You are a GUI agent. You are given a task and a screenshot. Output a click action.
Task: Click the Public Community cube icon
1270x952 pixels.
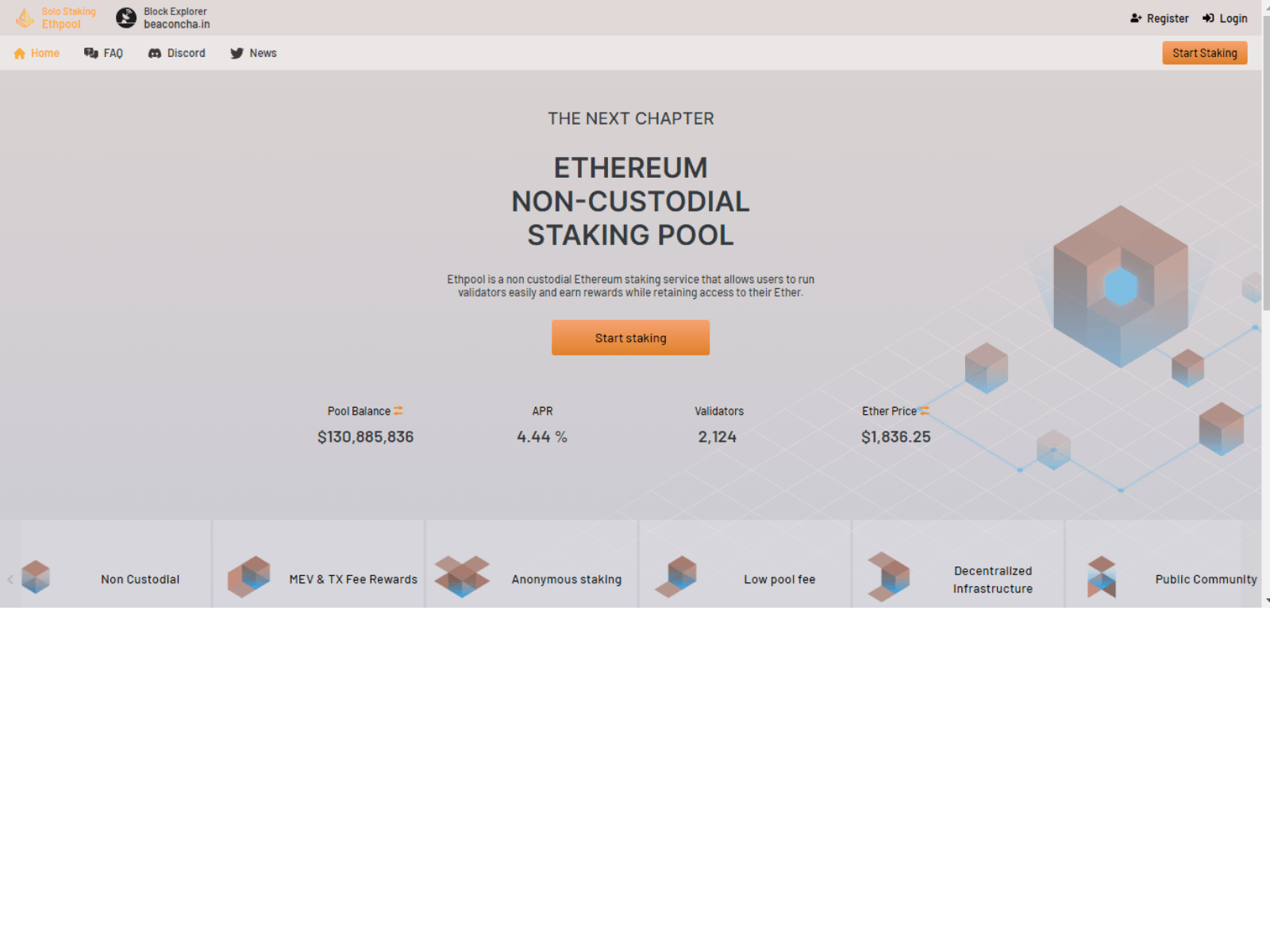coord(1102,578)
